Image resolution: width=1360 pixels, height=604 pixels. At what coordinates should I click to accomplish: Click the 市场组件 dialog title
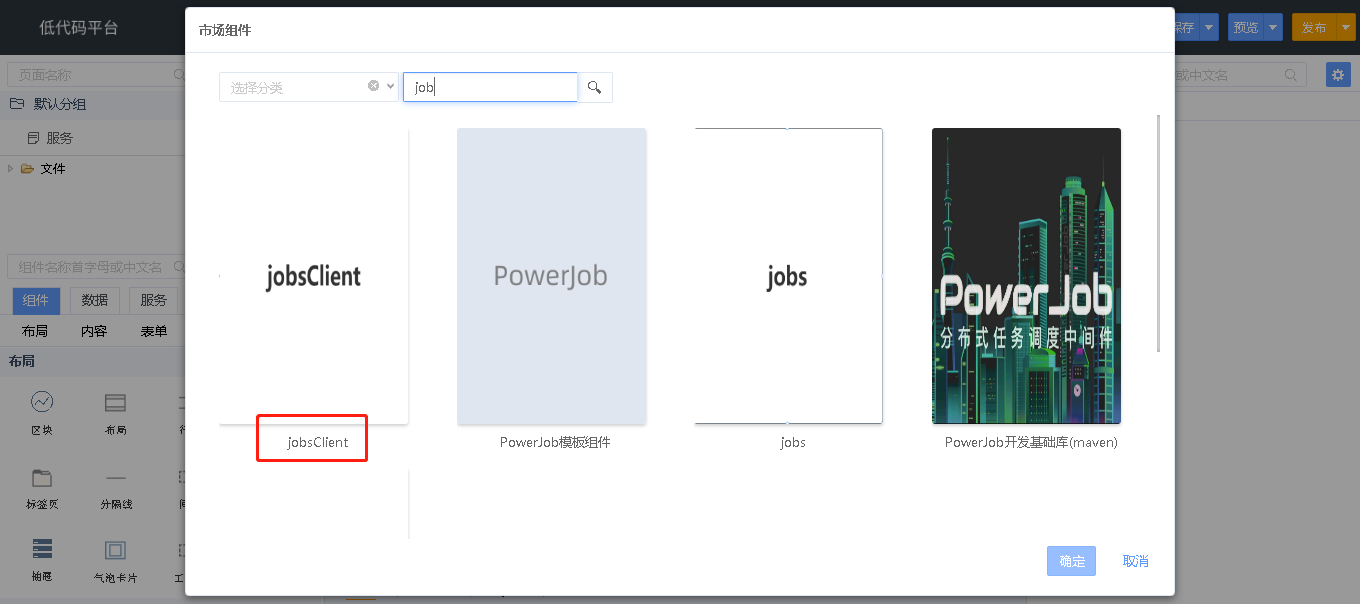225,30
